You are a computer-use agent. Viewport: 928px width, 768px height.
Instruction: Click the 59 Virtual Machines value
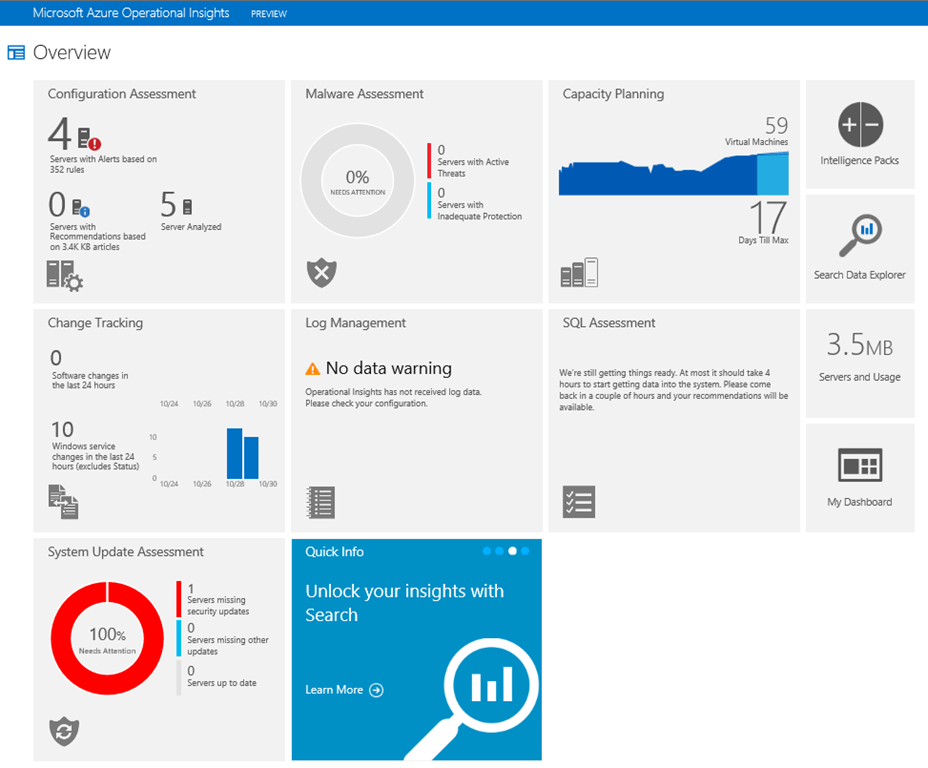click(776, 125)
